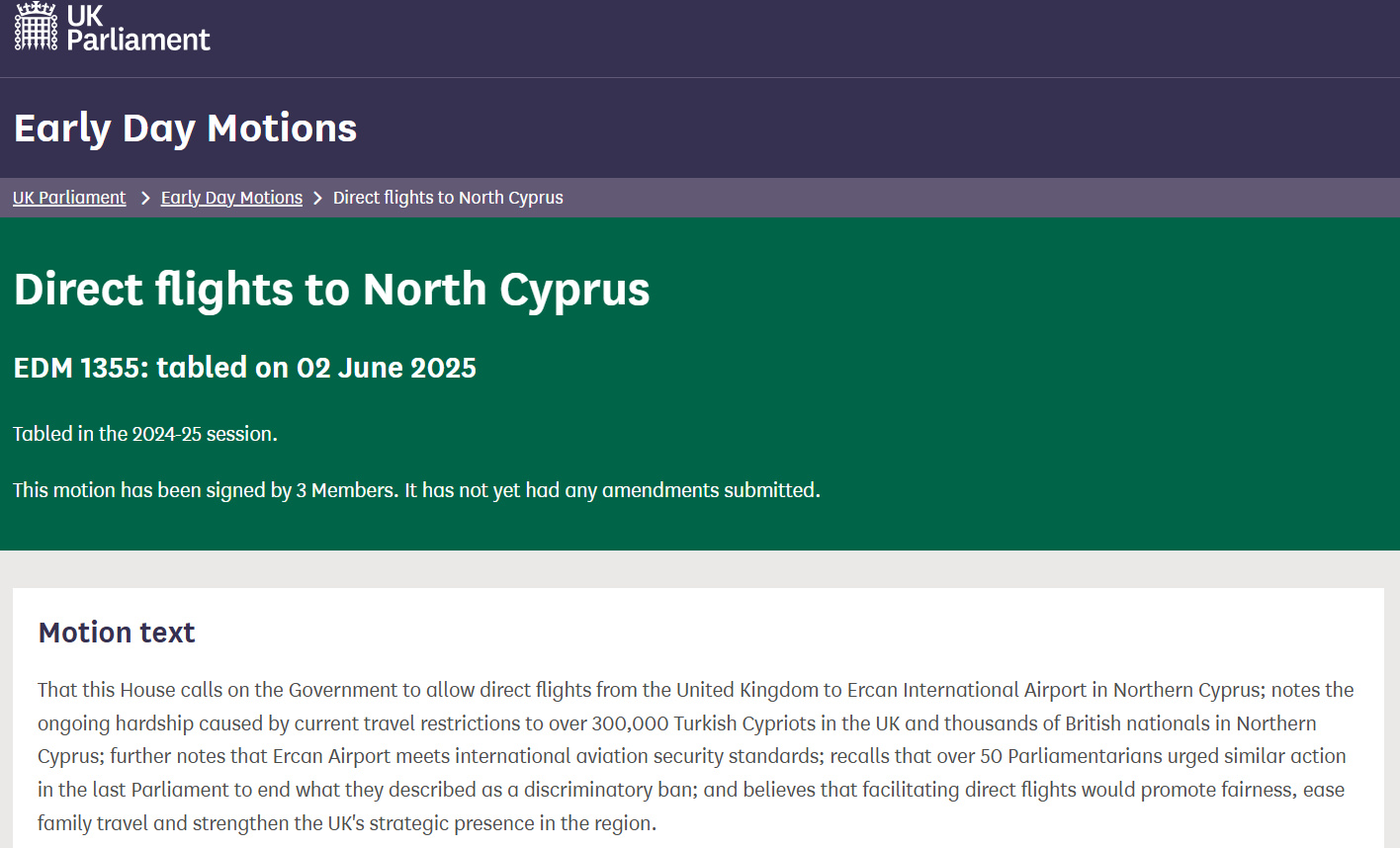Click first breadcrumb chevron after UK Parliament
Screen dimensions: 1400x848
(144, 198)
